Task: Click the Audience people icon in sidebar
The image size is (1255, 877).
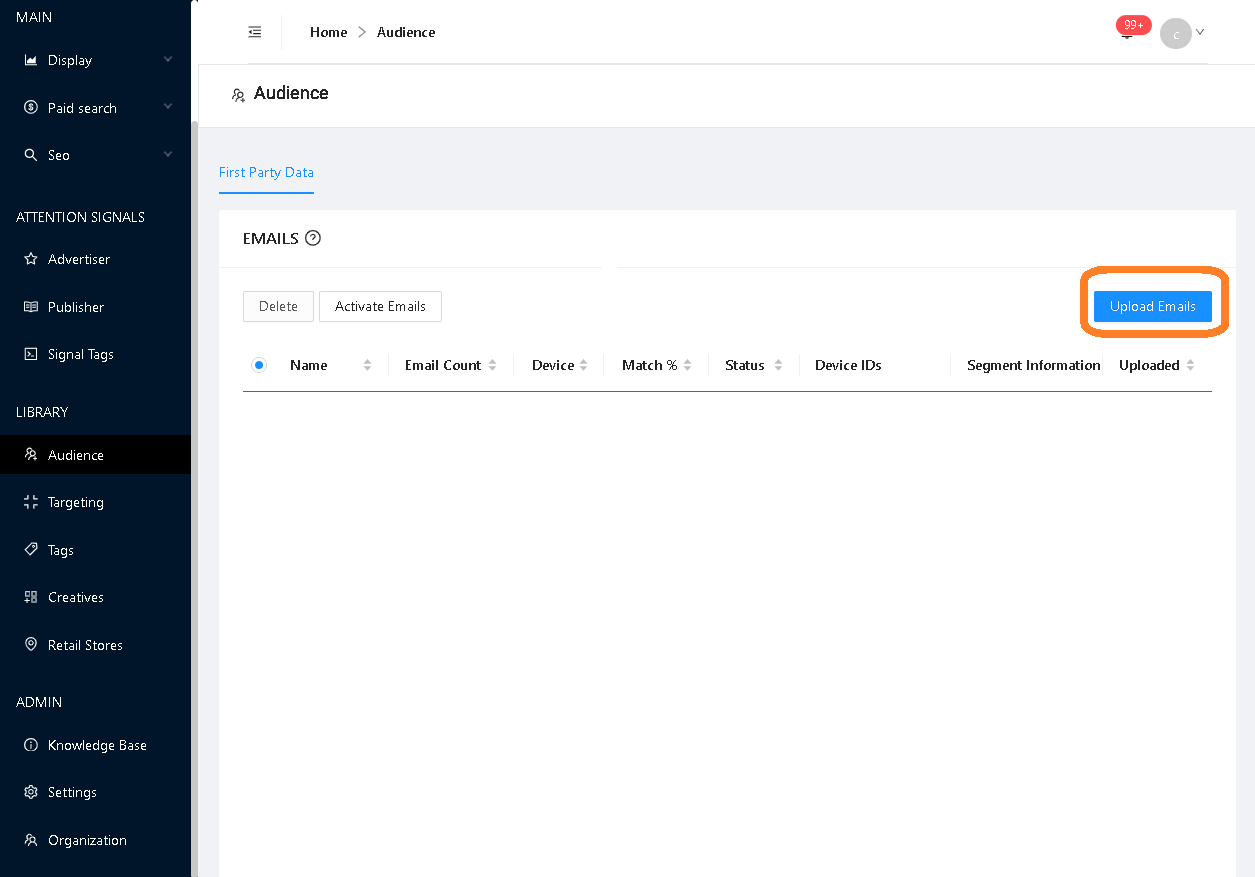Action: (x=31, y=455)
